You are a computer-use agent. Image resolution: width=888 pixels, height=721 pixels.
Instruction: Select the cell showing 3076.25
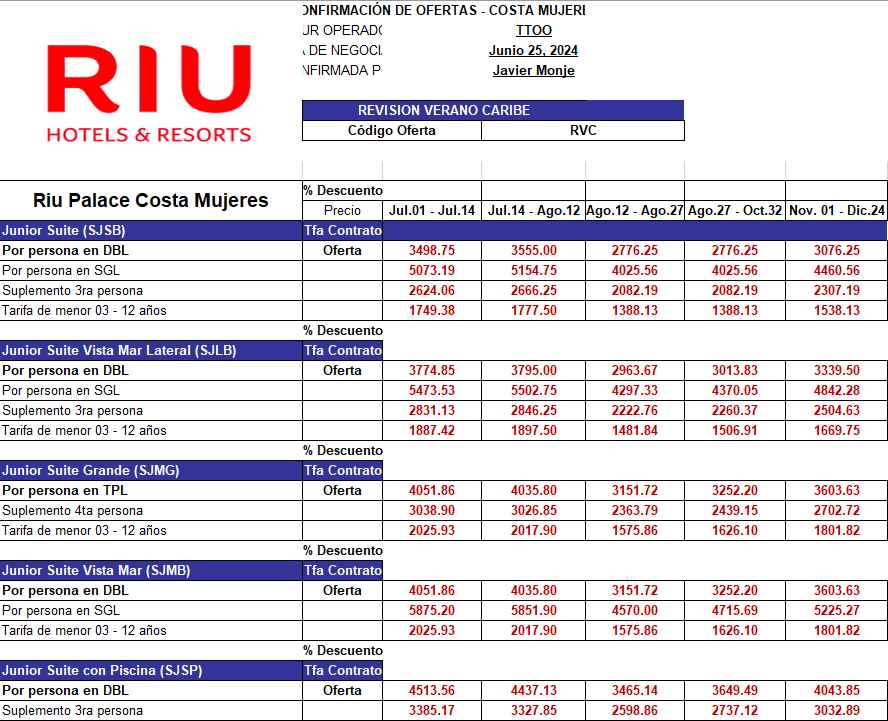pos(836,250)
